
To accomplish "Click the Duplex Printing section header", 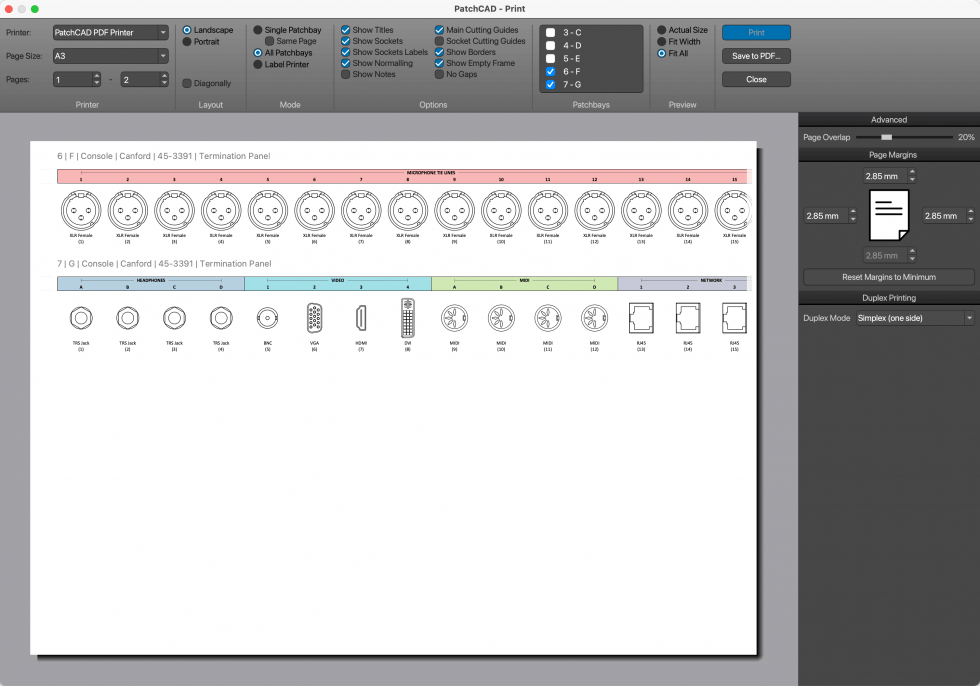I will pyautogui.click(x=889, y=298).
